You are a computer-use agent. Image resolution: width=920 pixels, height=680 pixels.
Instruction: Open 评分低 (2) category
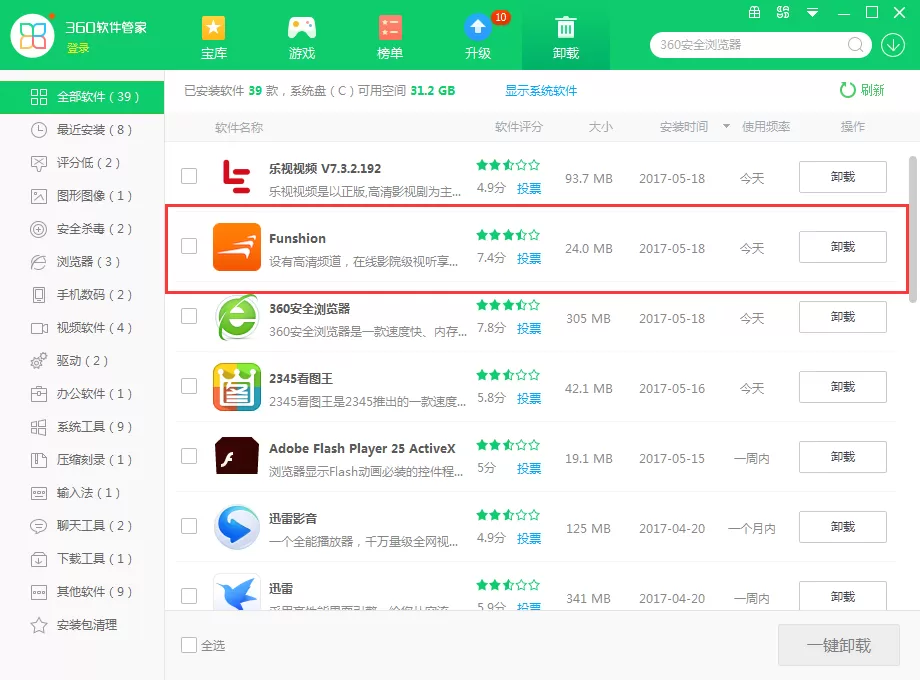(82, 163)
